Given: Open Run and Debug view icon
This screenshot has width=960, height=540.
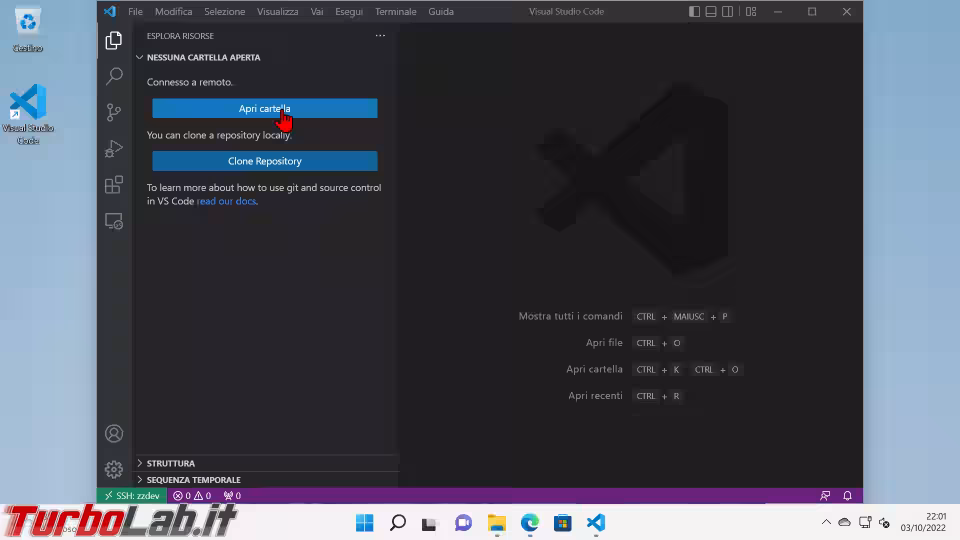Looking at the screenshot, I should 114,149.
